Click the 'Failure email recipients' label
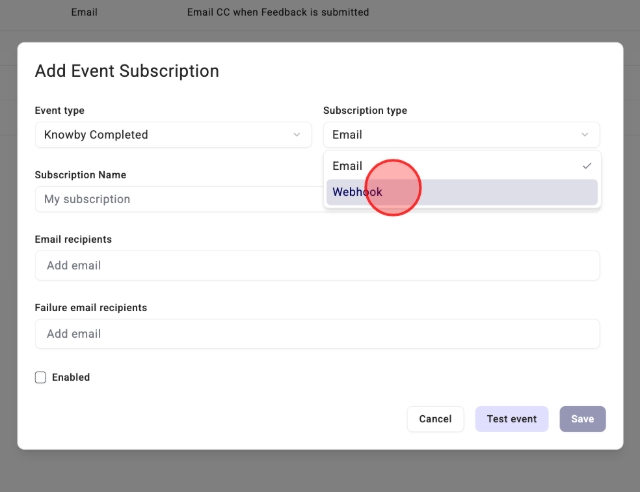Image resolution: width=640 pixels, height=492 pixels. pos(91,307)
